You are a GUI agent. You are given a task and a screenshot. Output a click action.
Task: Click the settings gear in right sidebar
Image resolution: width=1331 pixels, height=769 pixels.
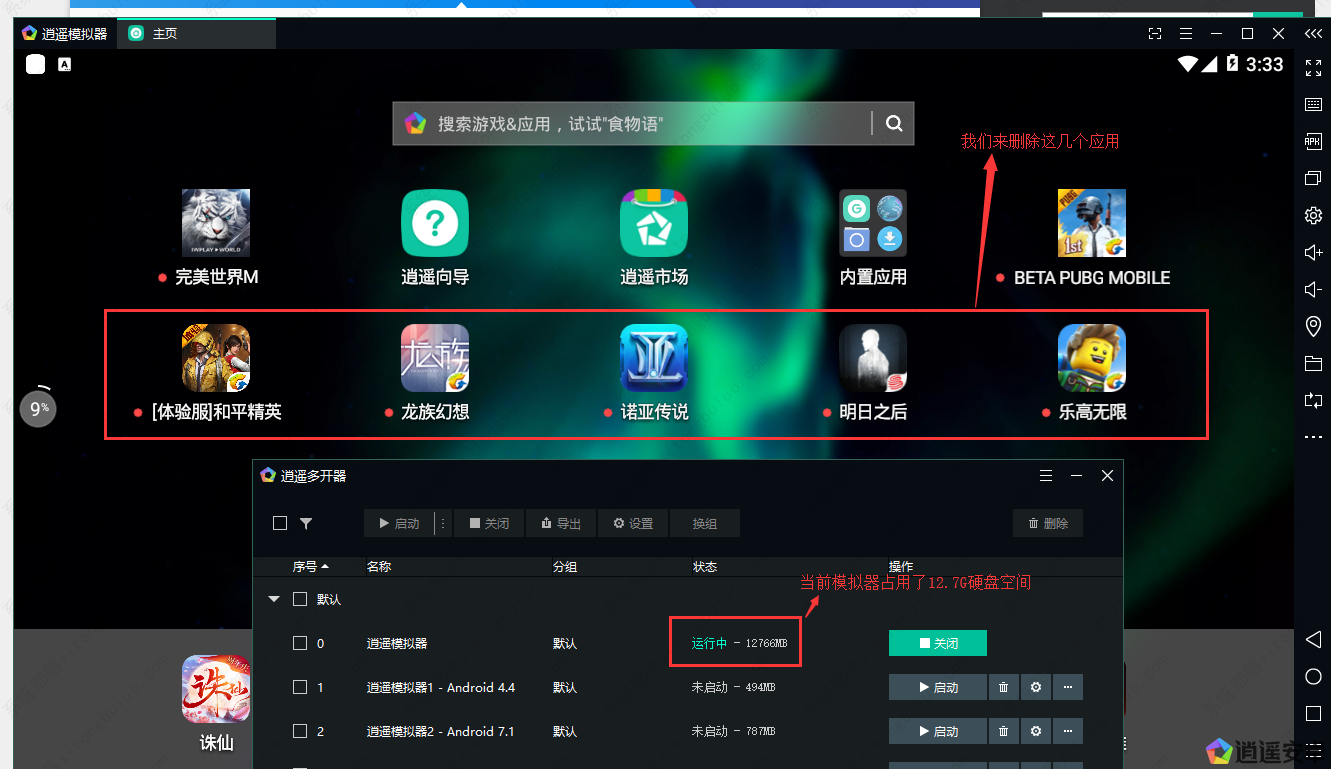pyautogui.click(x=1313, y=215)
